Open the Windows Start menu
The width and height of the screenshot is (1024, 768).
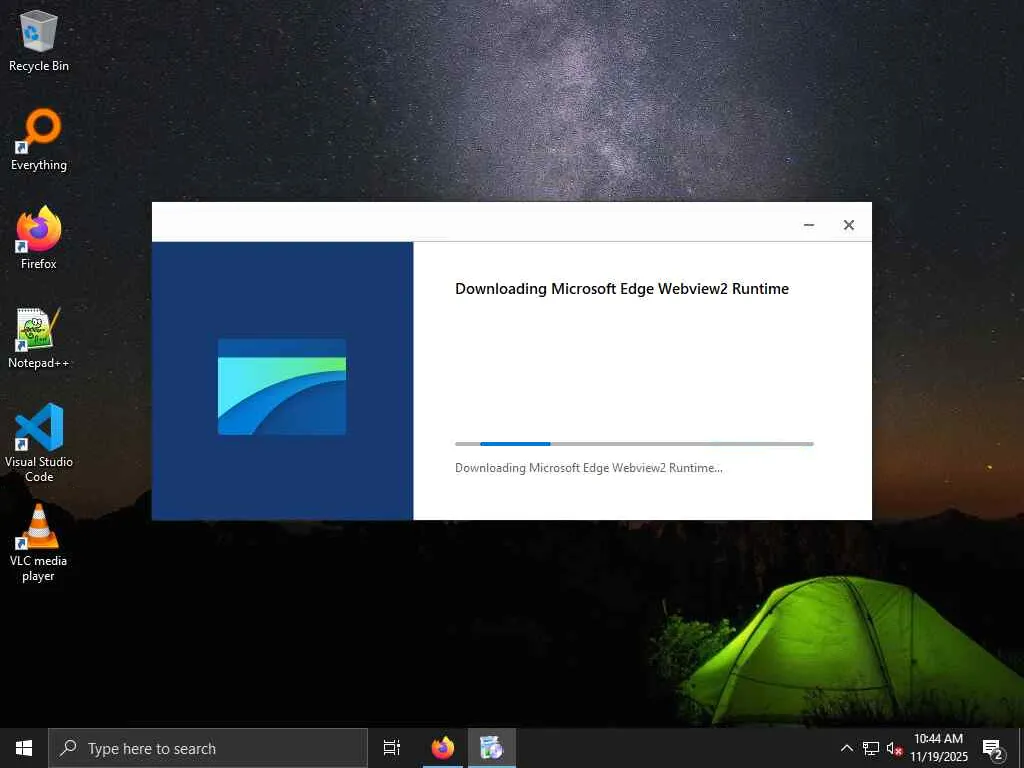point(24,748)
